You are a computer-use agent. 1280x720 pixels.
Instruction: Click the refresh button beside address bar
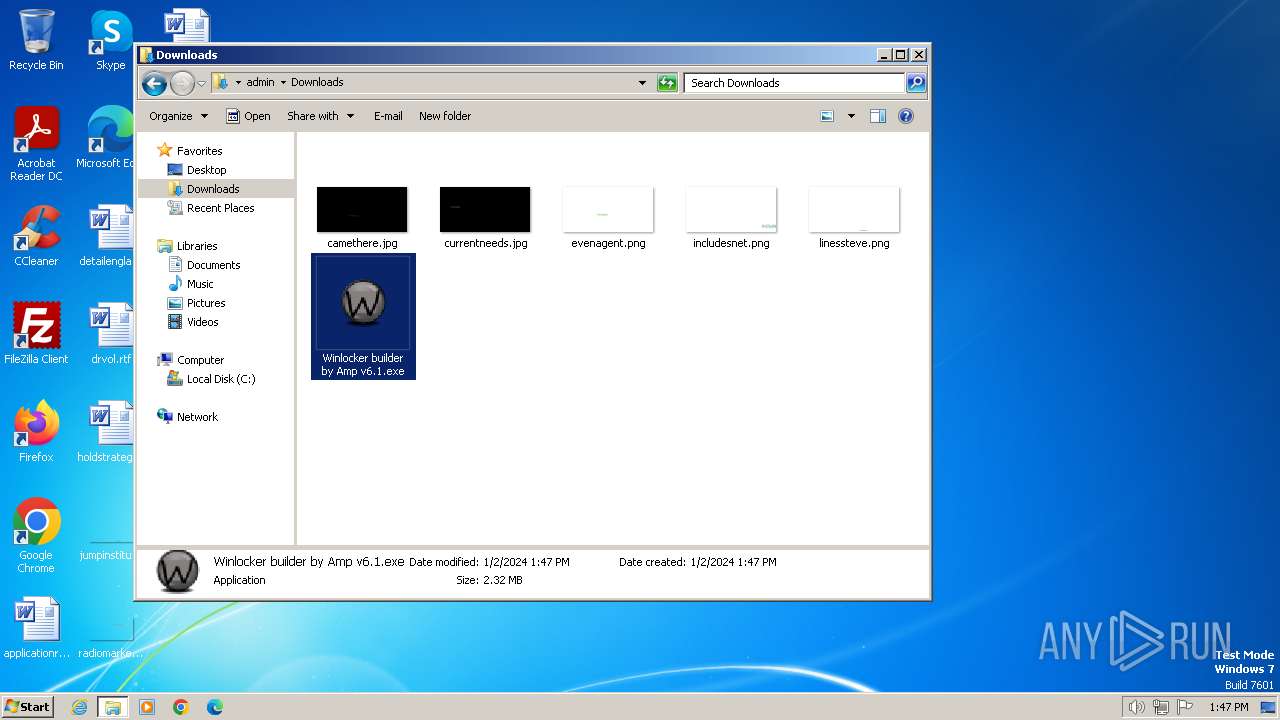pyautogui.click(x=667, y=83)
